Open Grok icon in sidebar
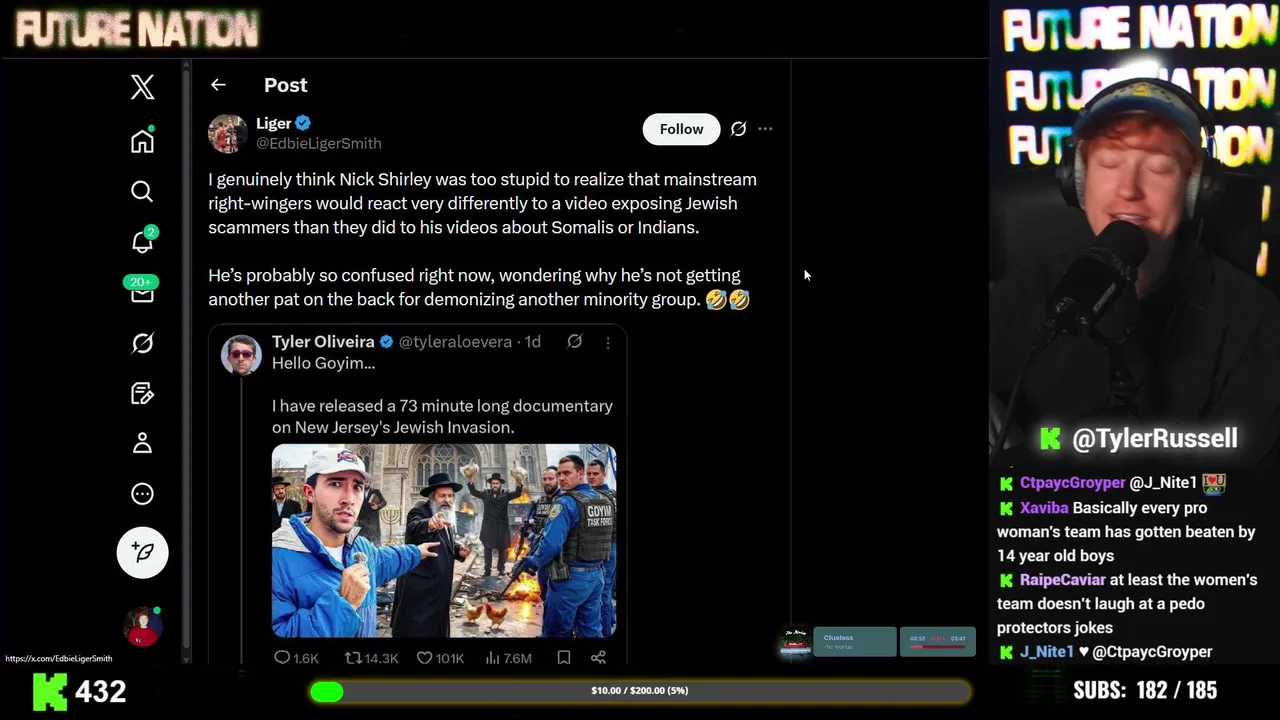 coord(142,343)
